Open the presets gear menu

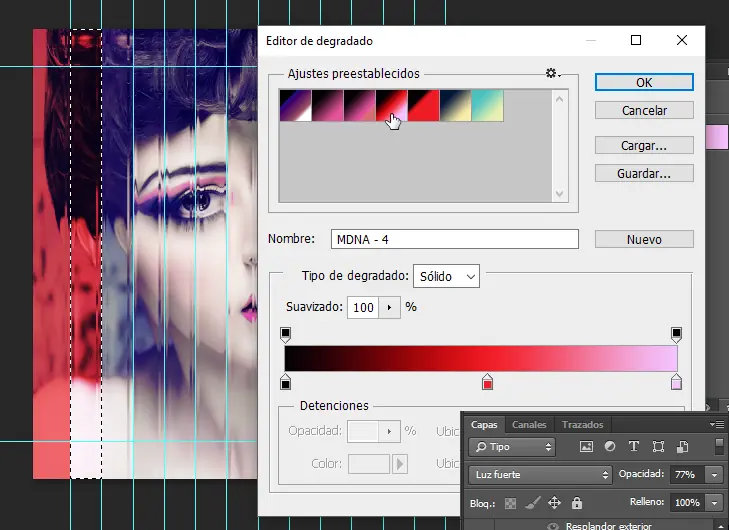pyautogui.click(x=552, y=73)
